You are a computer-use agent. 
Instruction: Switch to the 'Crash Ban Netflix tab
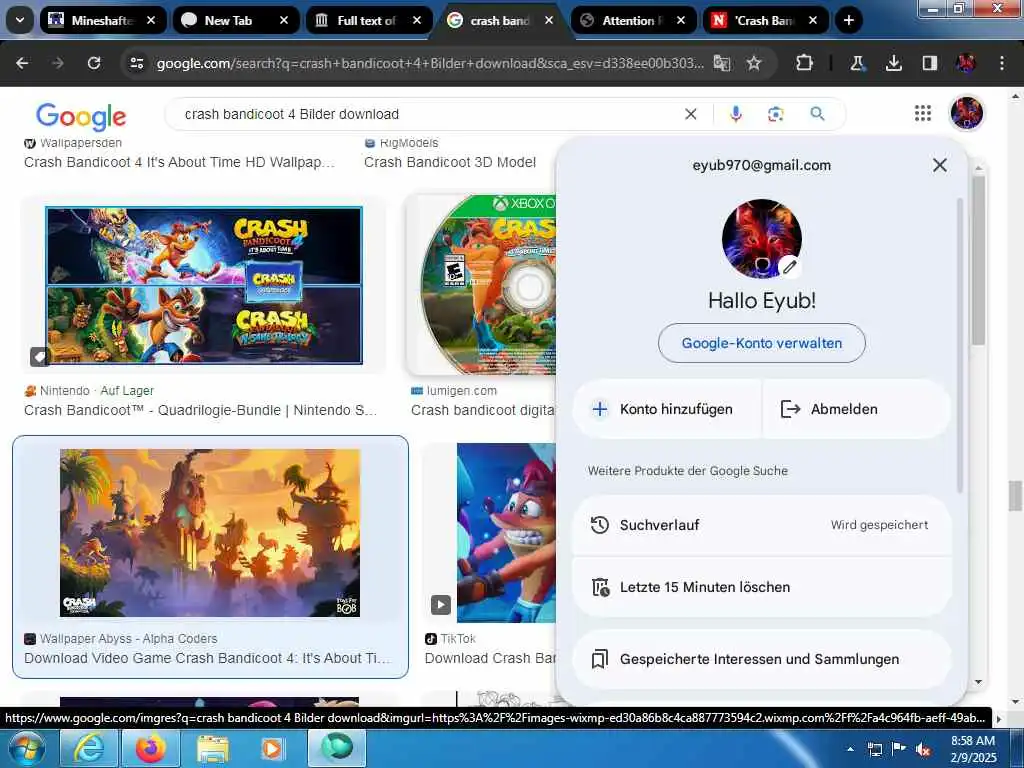tap(765, 20)
